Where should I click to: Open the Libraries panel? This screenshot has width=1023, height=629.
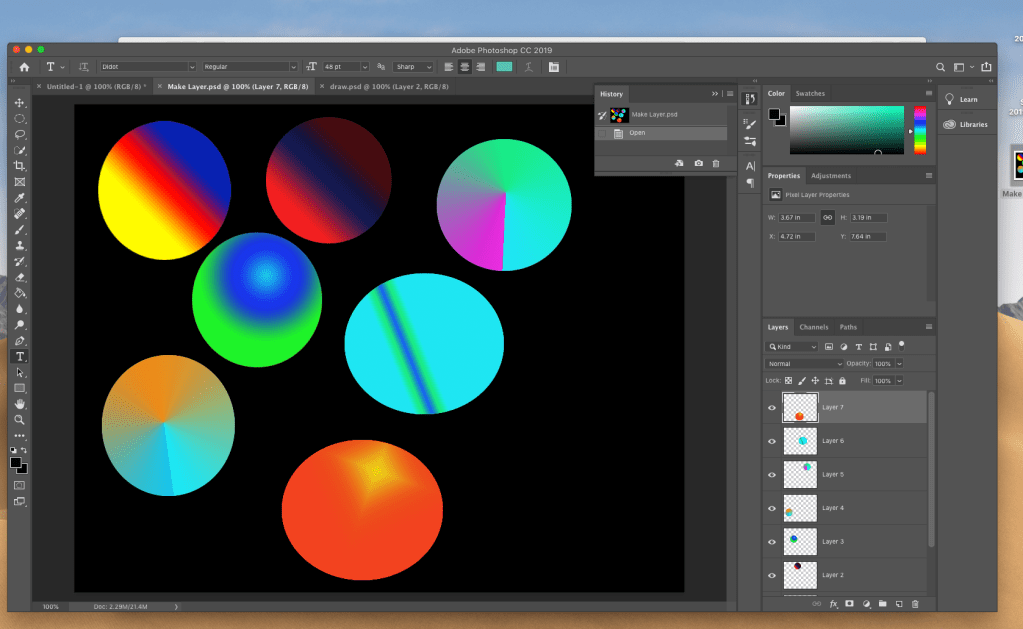coord(966,124)
